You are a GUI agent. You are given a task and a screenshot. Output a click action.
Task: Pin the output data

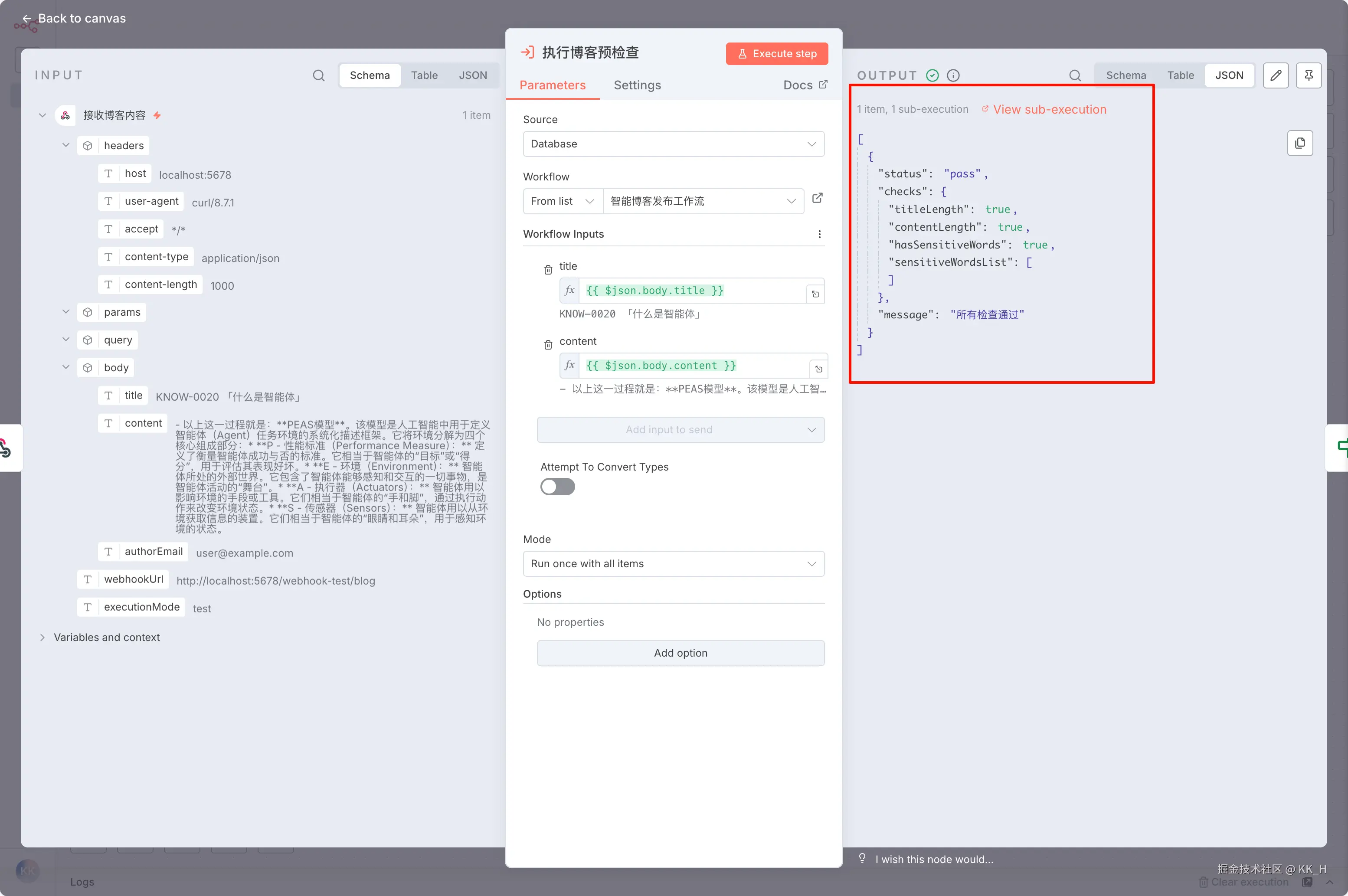coord(1308,75)
